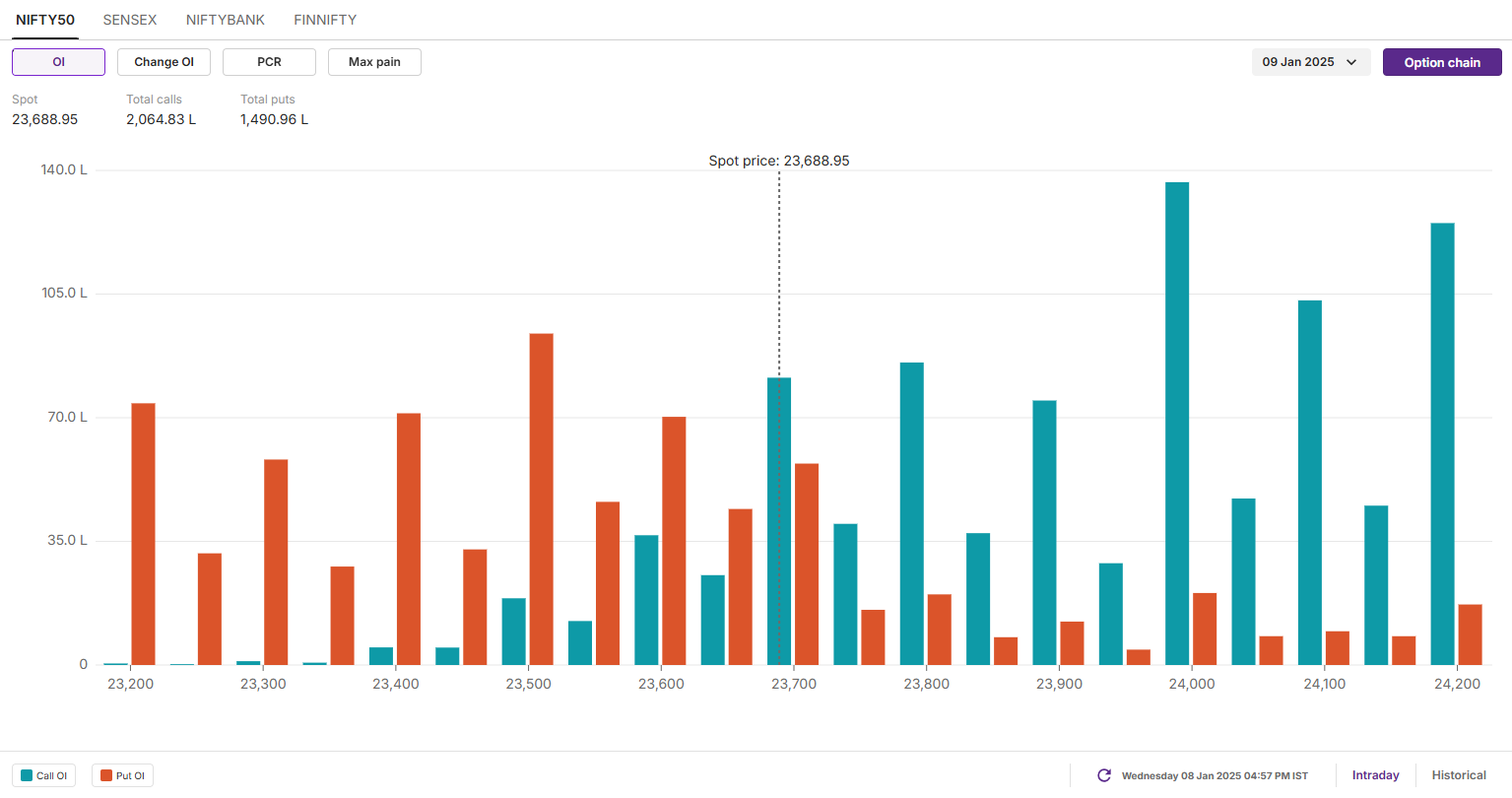Click the 23,900 strike Call OI bar

pyautogui.click(x=1044, y=533)
